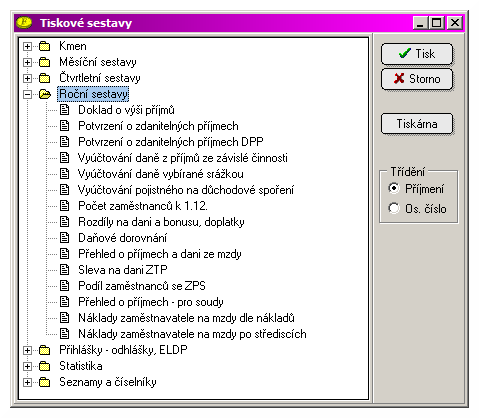This screenshot has height=418, width=479.
Task: Expand the Měsíční sestavy folder
Action: tap(27, 62)
